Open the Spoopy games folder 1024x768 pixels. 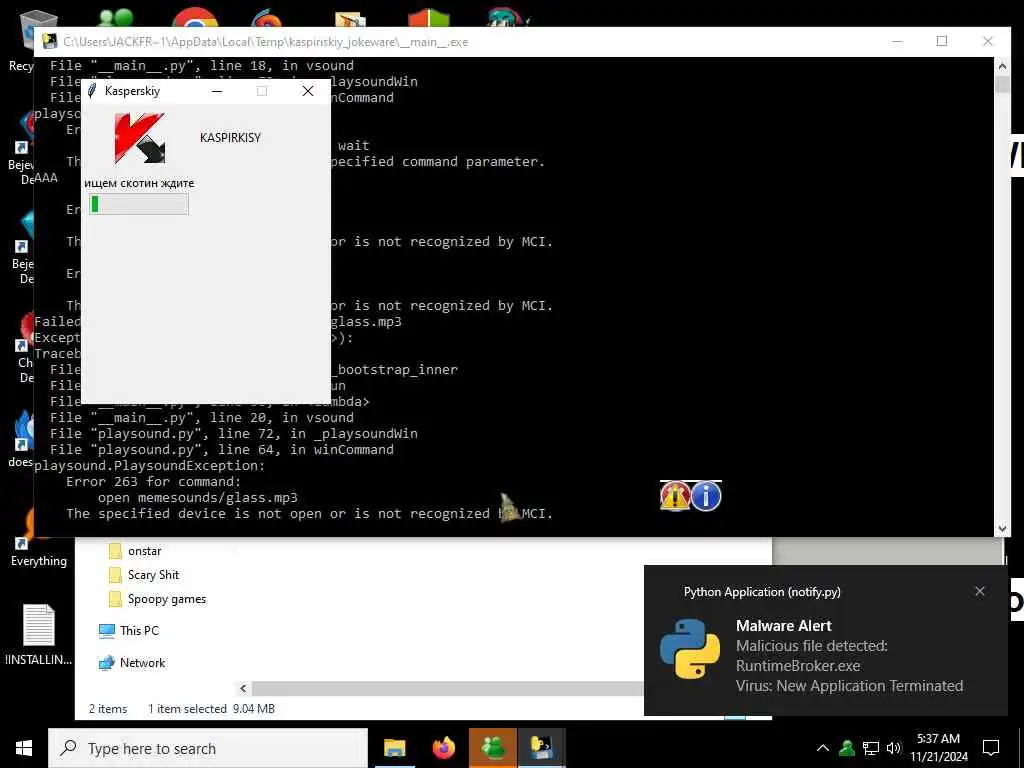coord(167,599)
